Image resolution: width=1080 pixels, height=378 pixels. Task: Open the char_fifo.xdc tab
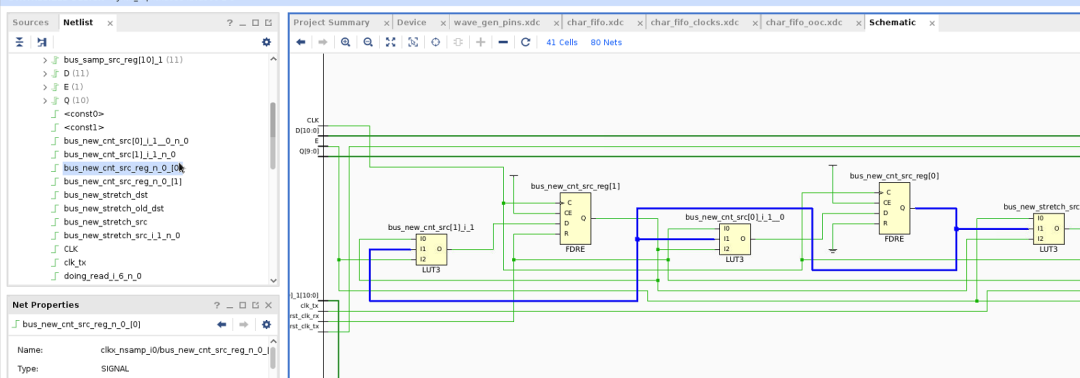pyautogui.click(x=595, y=23)
